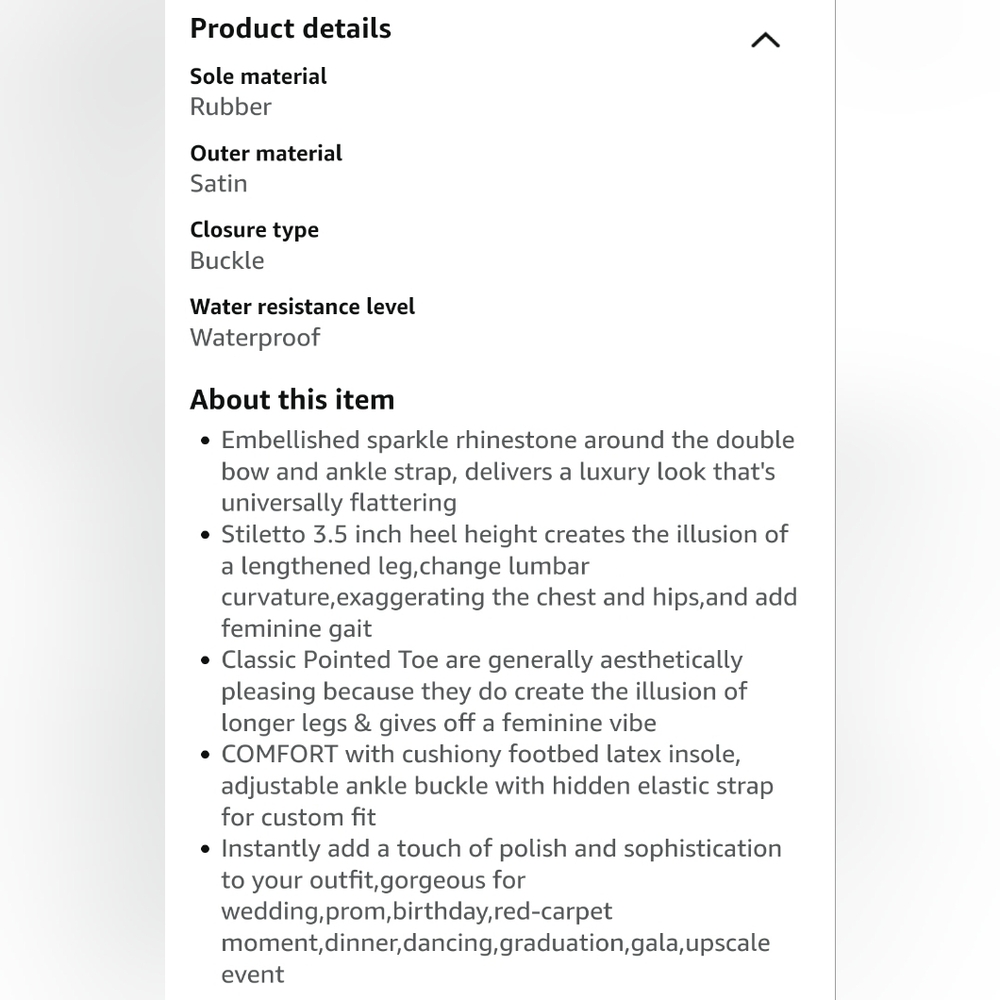Screen dimensions: 1000x1000
Task: Click the Instantly add a touch bullet
Action: pos(501,911)
